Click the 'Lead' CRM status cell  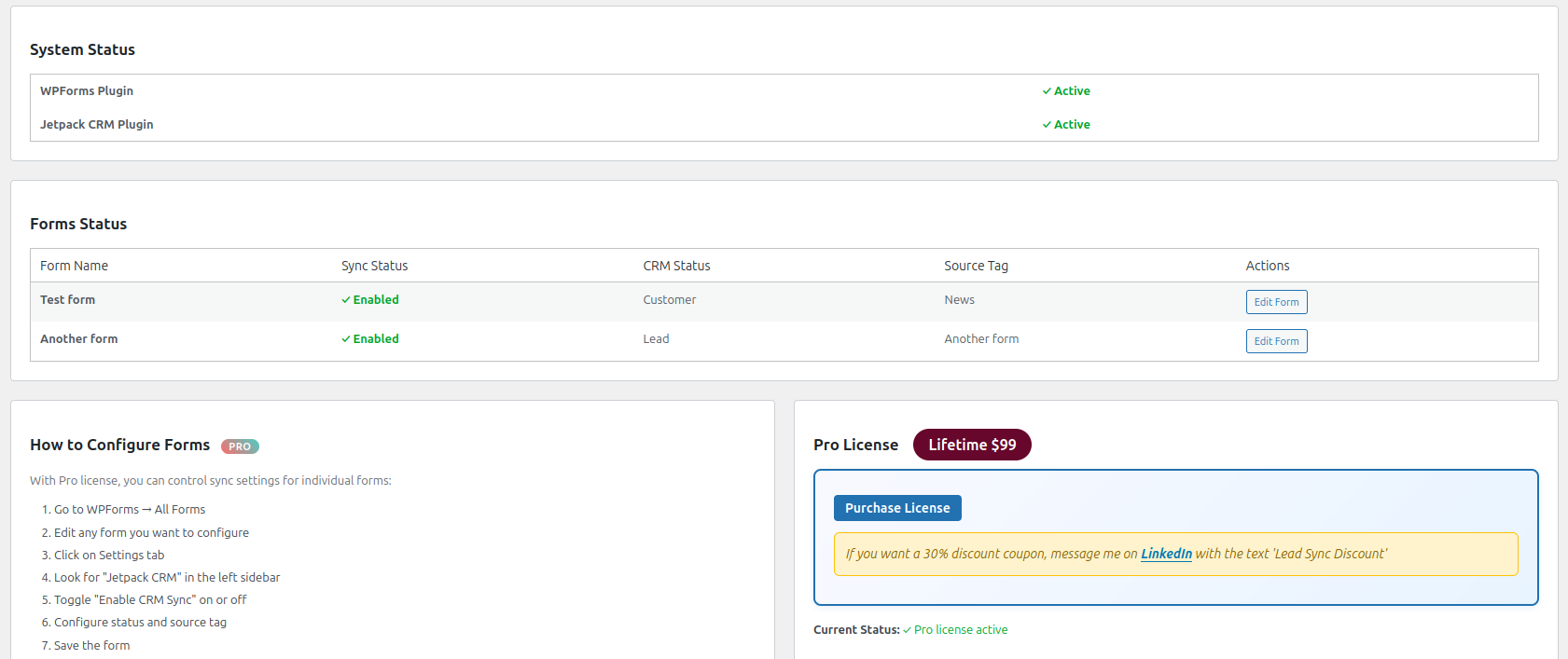[656, 339]
